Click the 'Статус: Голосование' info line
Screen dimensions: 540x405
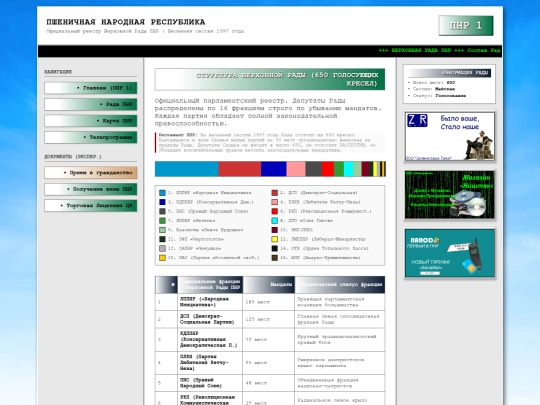pyautogui.click(x=437, y=96)
